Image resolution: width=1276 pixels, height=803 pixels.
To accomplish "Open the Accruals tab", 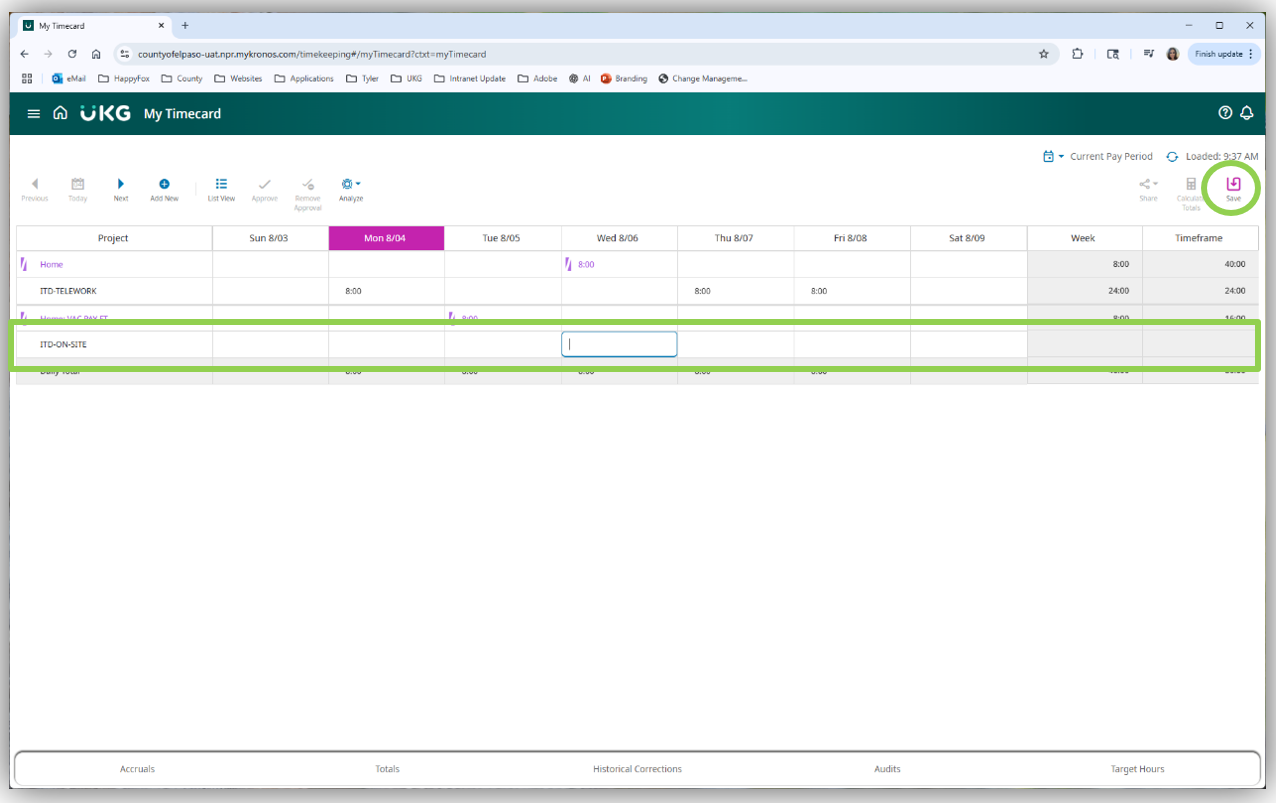I will (x=137, y=769).
